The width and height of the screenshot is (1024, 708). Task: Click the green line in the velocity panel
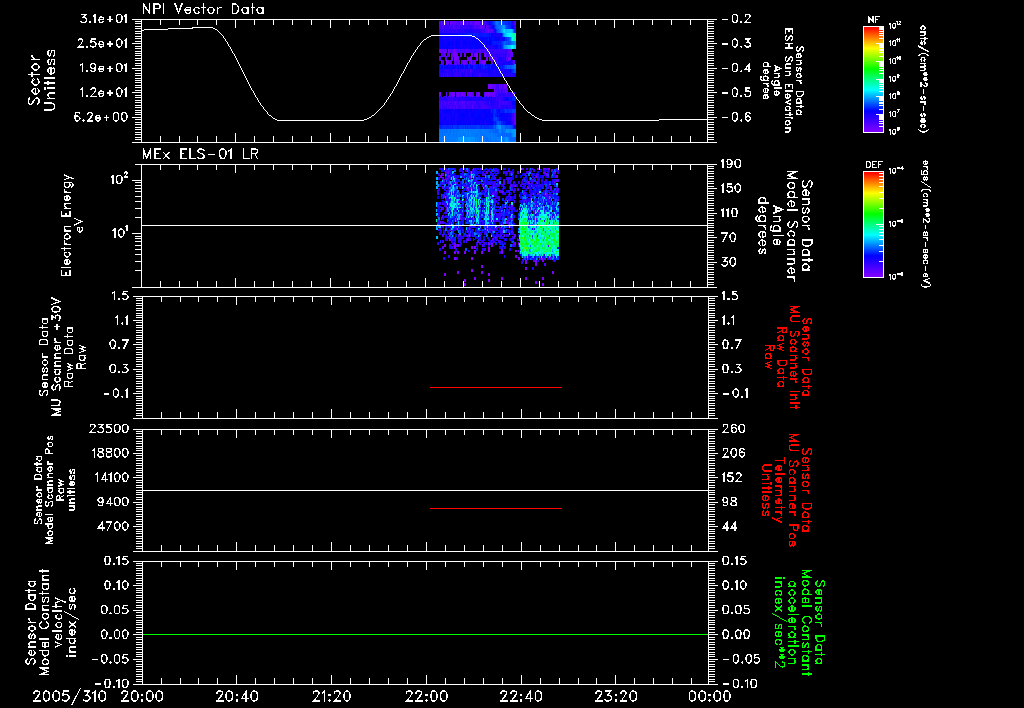pos(425,634)
